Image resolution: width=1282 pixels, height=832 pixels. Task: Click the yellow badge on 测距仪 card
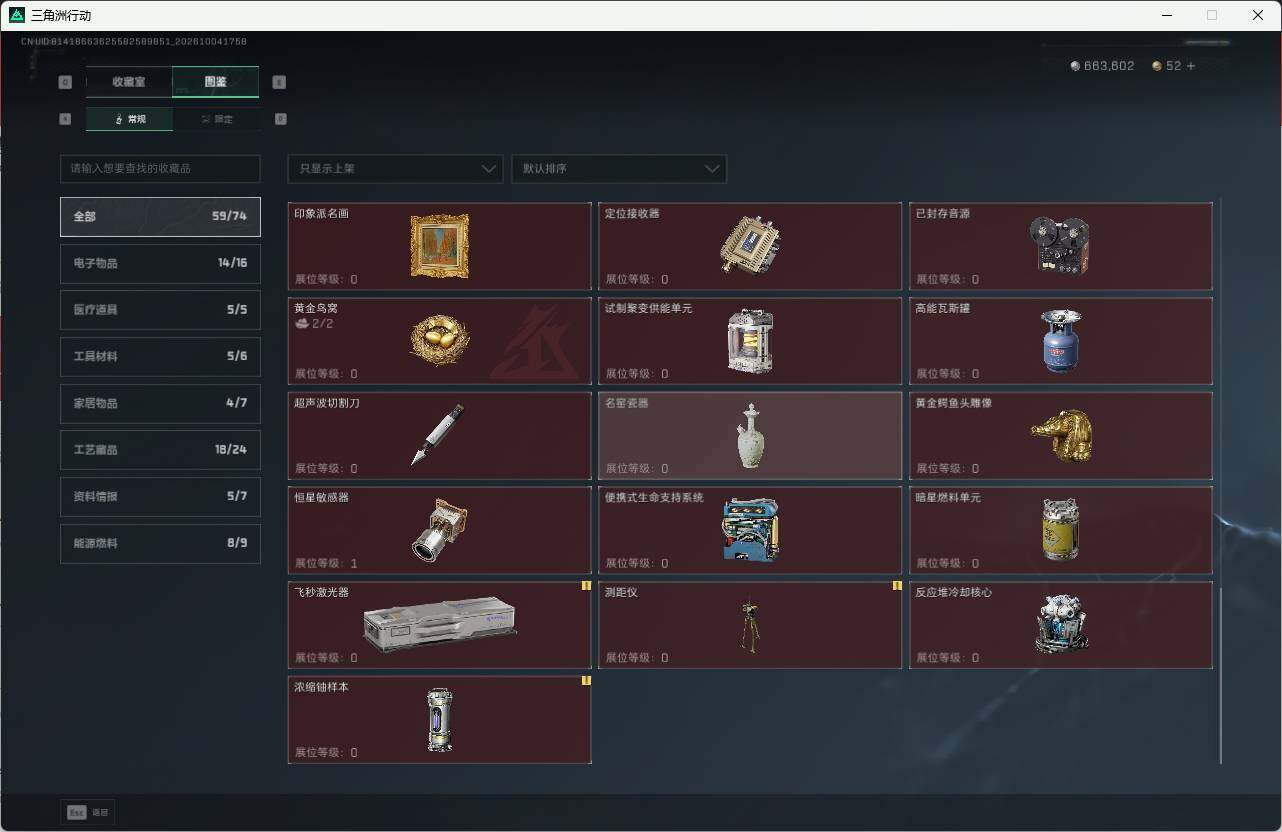coord(897,586)
